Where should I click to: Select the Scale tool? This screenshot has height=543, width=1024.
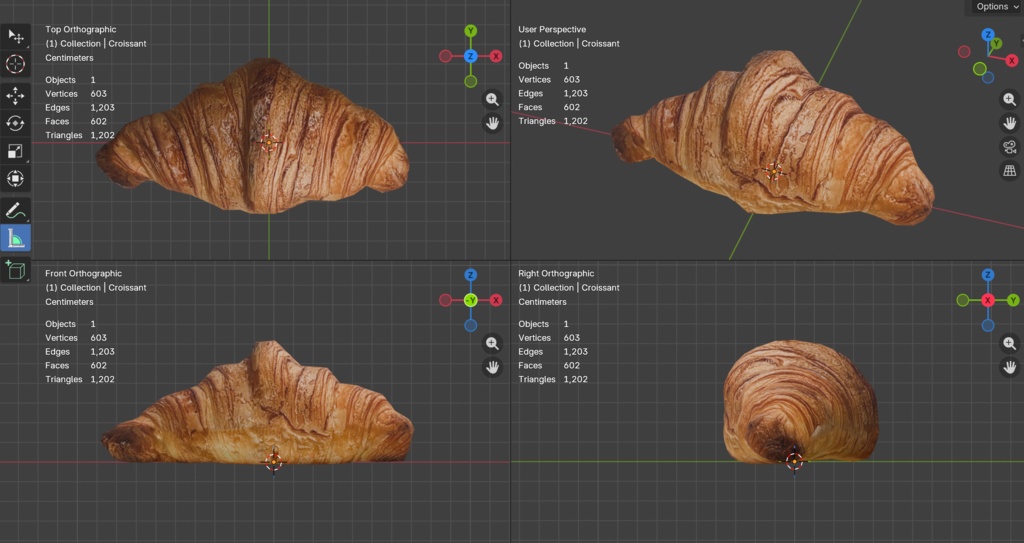coord(15,151)
